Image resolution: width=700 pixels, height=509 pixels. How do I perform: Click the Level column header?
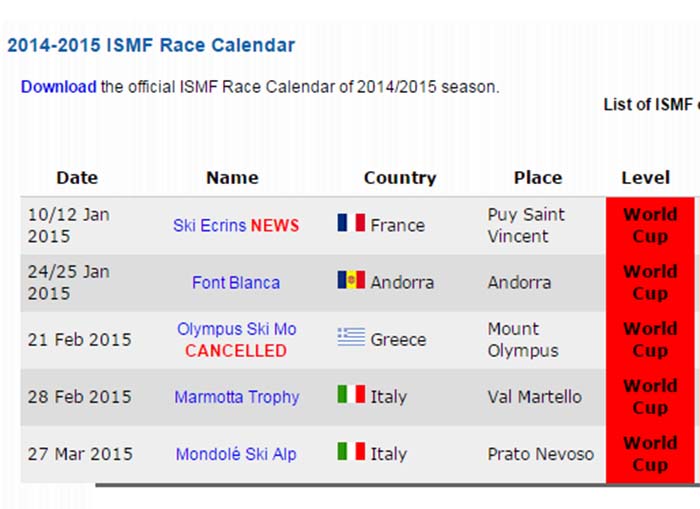(645, 178)
